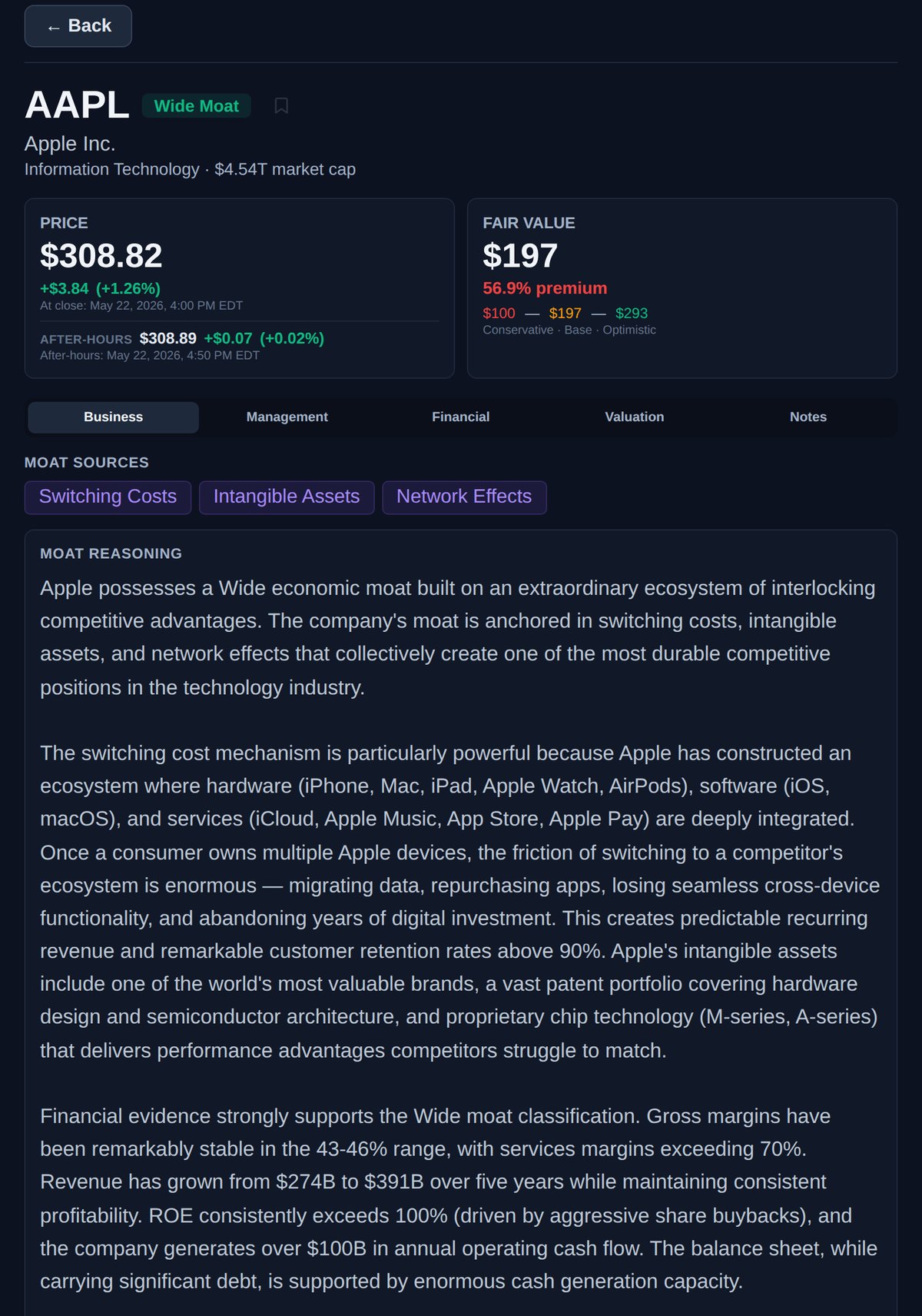The height and width of the screenshot is (1316, 922).
Task: View the Valuation tab
Action: pos(634,417)
